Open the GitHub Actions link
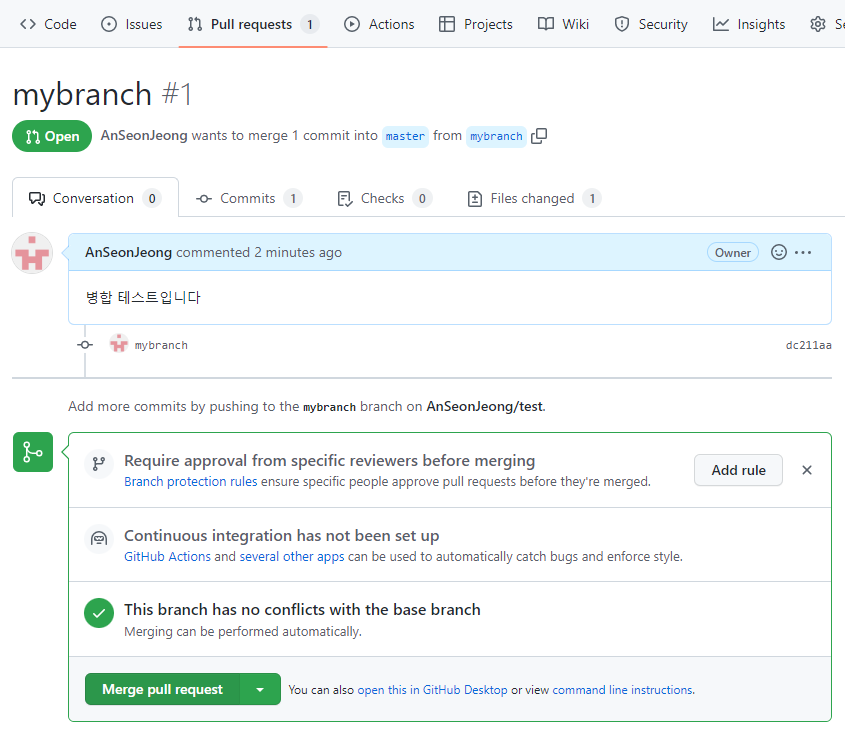The height and width of the screenshot is (733, 845). (168, 556)
